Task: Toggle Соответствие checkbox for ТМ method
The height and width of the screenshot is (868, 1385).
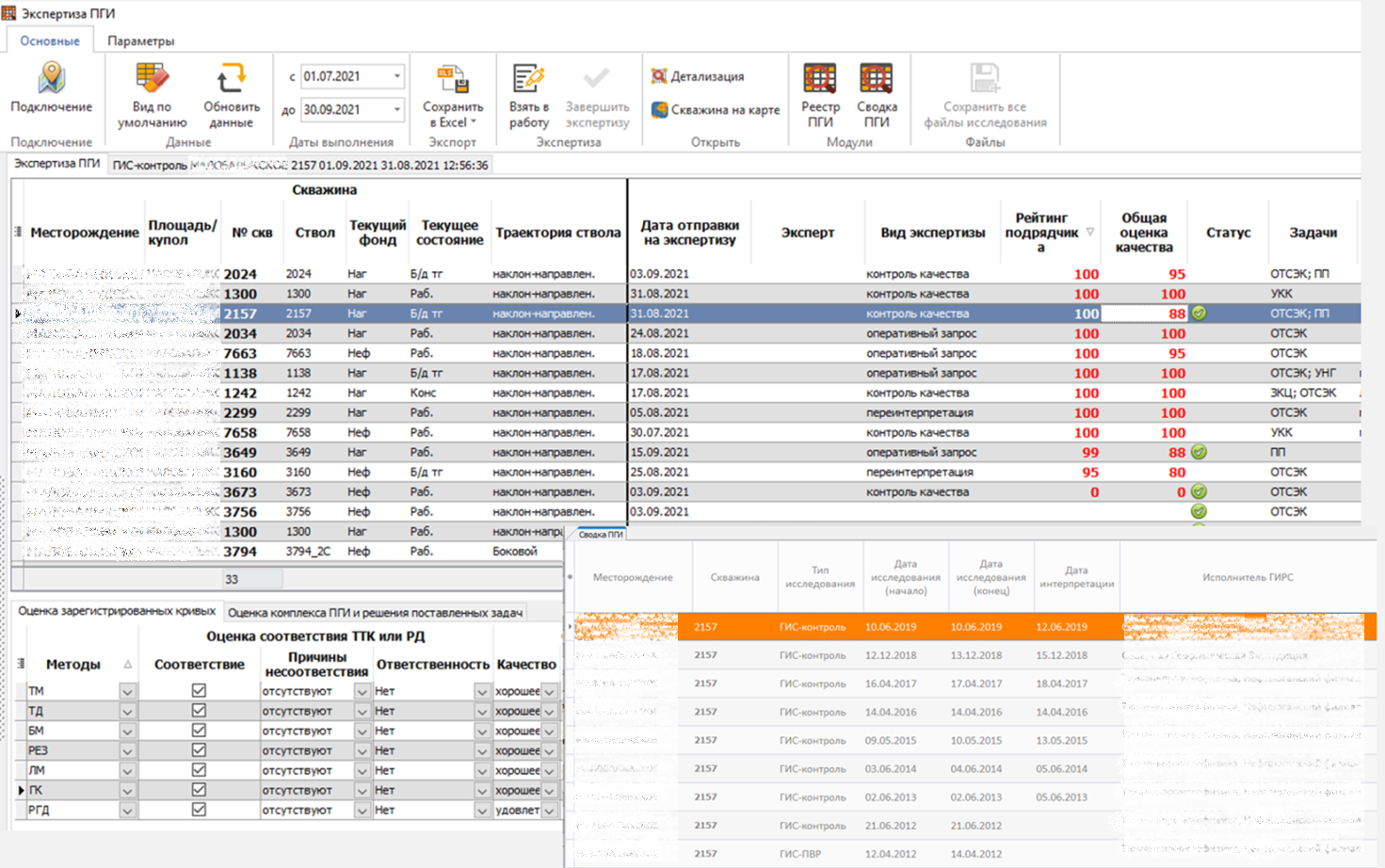Action: pyautogui.click(x=199, y=690)
